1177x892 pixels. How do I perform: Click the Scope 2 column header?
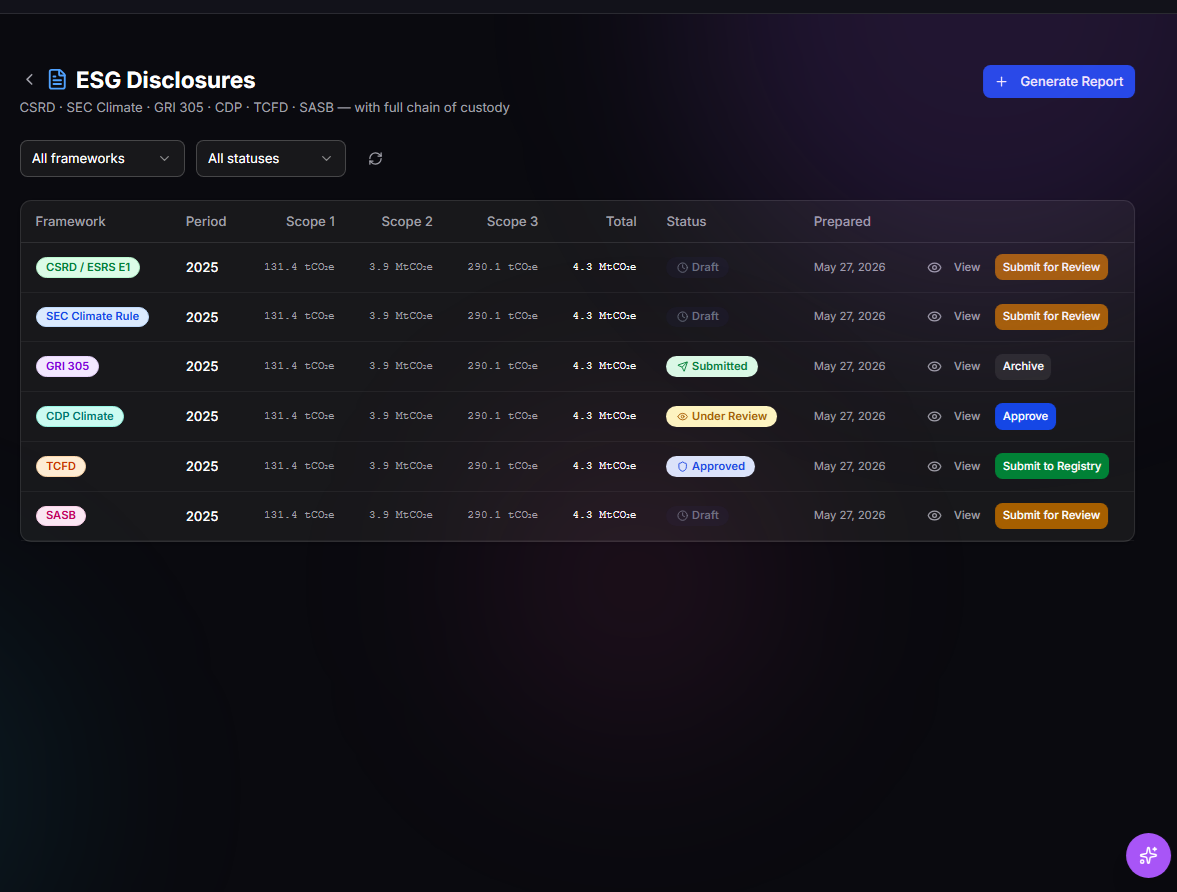(407, 221)
